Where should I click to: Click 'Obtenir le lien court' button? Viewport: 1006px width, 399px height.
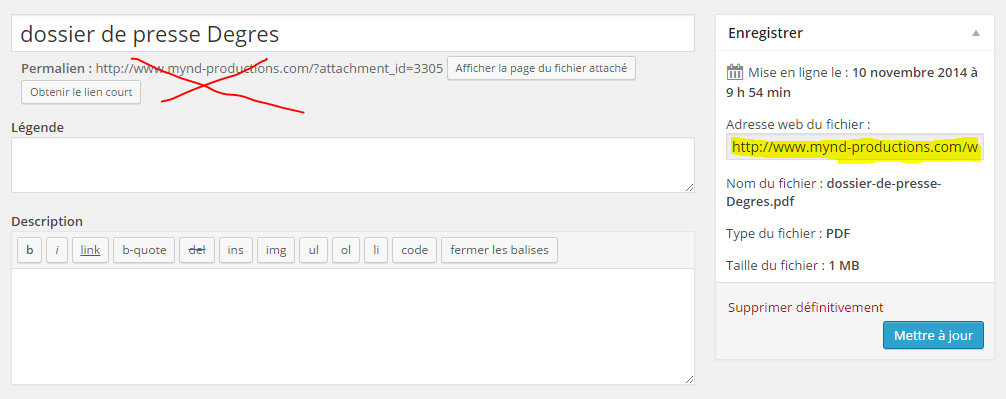pyautogui.click(x=81, y=92)
